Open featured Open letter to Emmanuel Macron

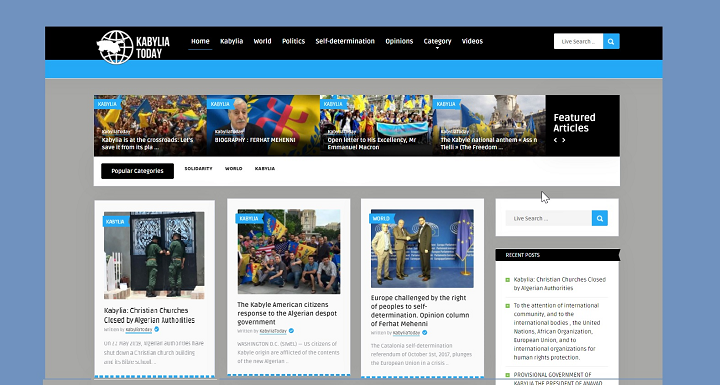[371, 143]
